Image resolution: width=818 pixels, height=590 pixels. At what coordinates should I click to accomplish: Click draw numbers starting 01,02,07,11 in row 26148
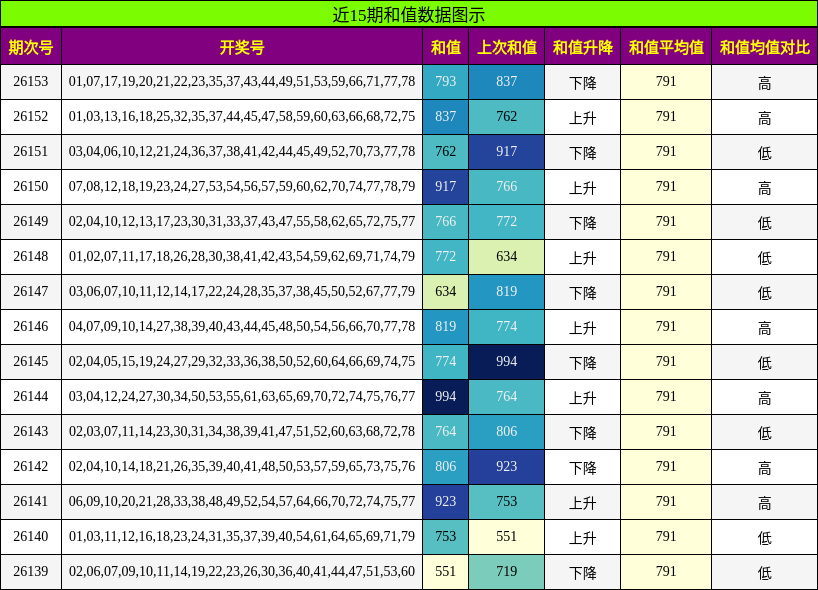pyautogui.click(x=242, y=256)
